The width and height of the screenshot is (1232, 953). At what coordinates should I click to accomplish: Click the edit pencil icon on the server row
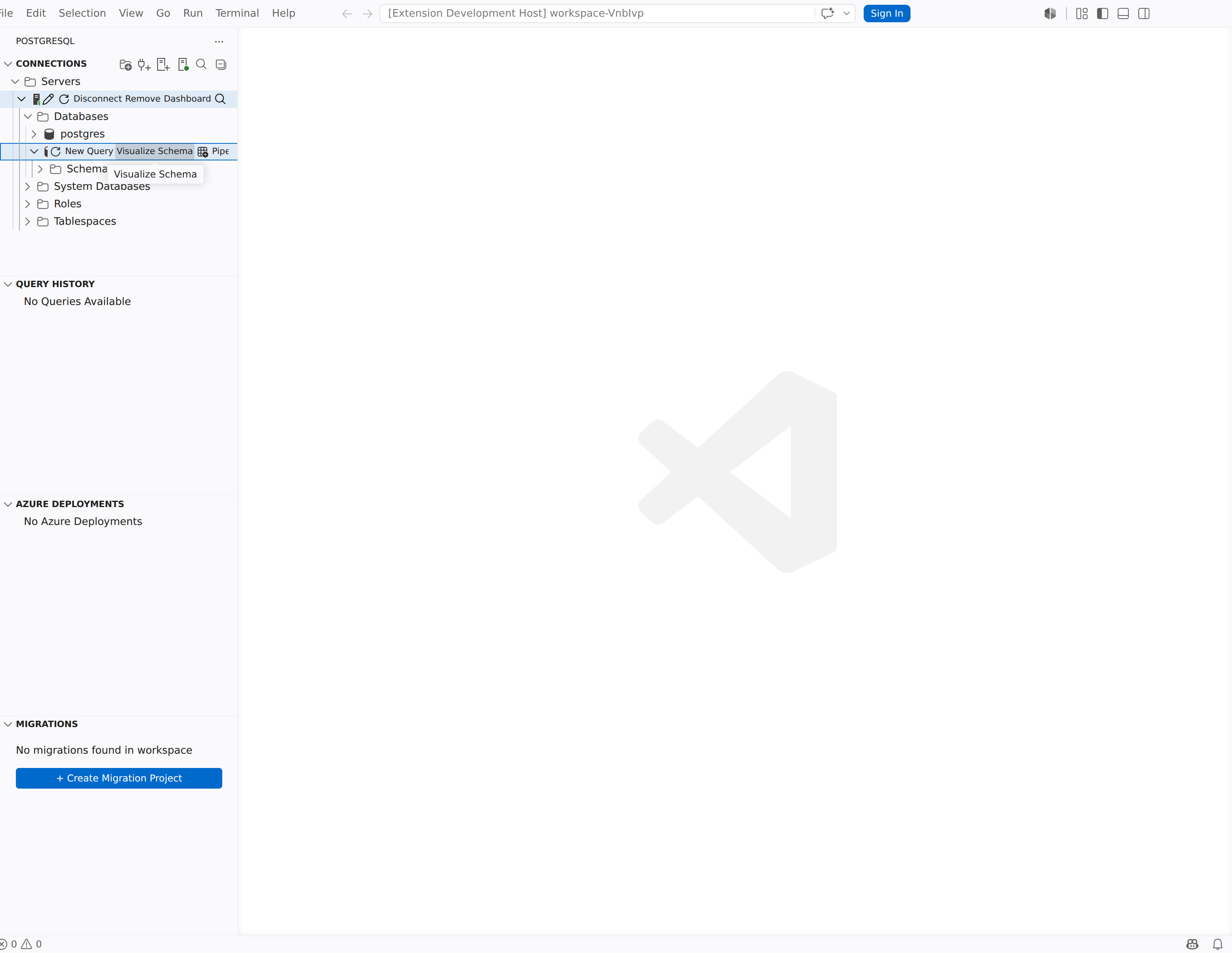point(48,99)
